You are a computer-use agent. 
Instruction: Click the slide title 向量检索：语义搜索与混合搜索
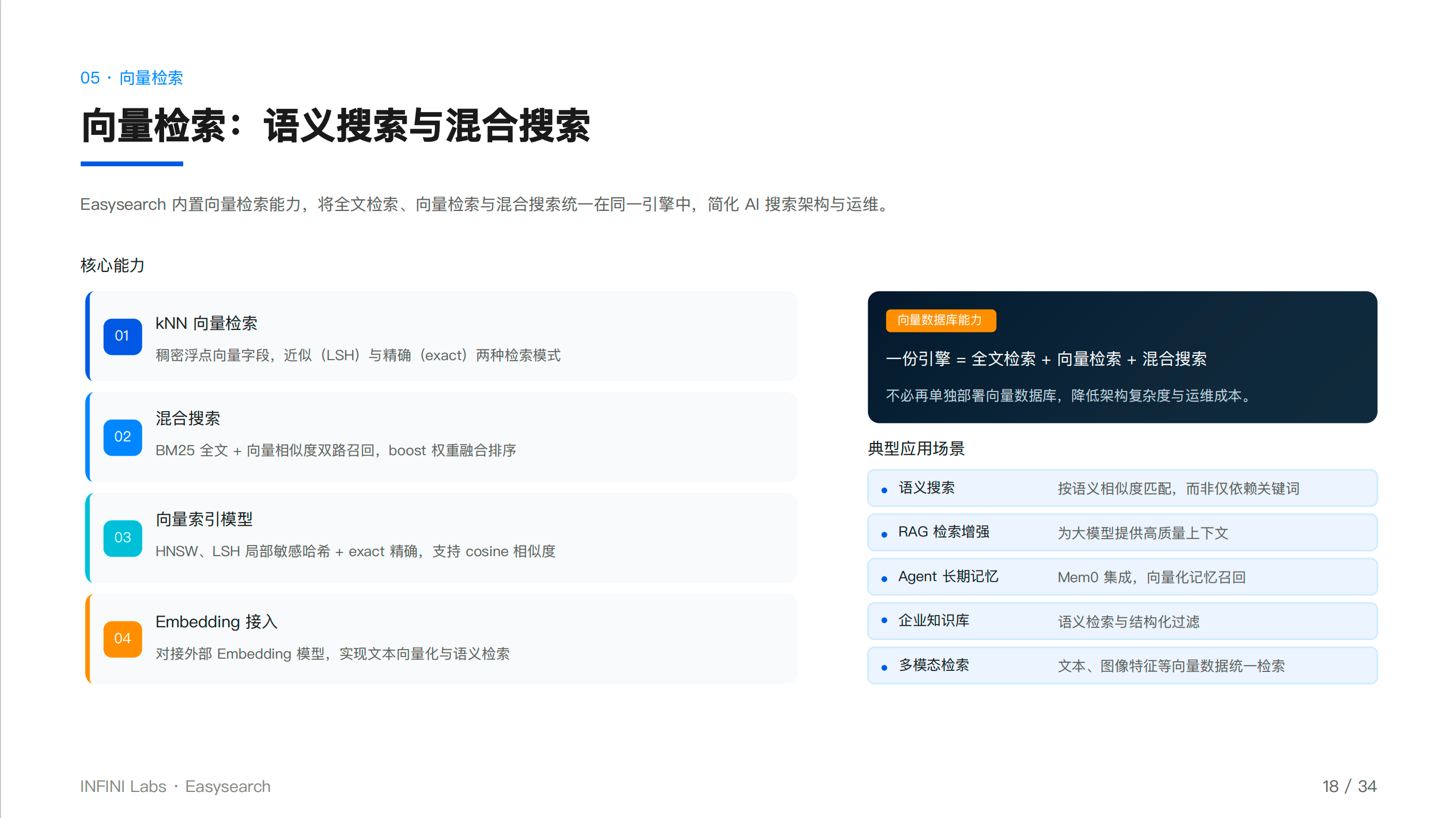336,125
